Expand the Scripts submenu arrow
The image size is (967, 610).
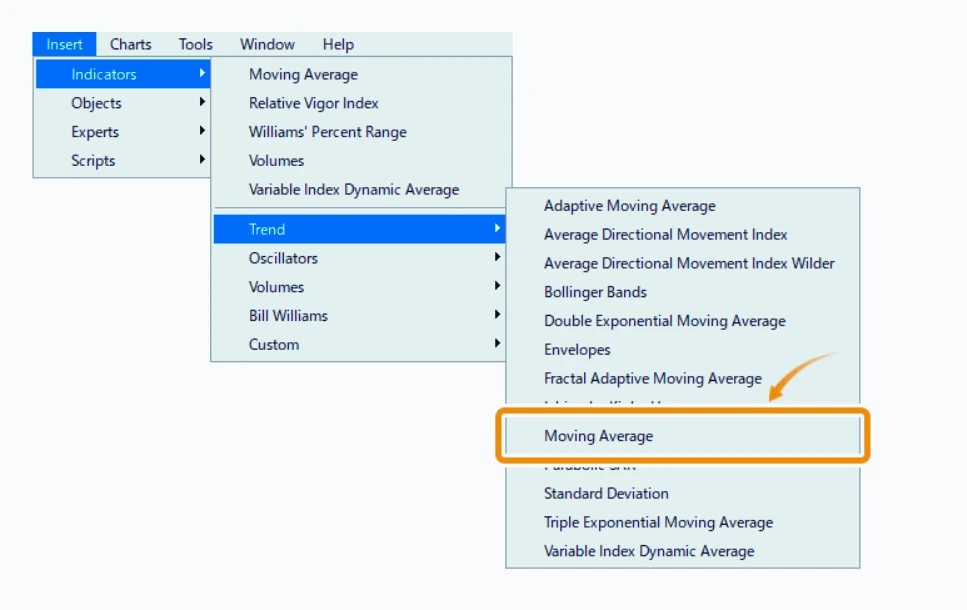coord(202,159)
